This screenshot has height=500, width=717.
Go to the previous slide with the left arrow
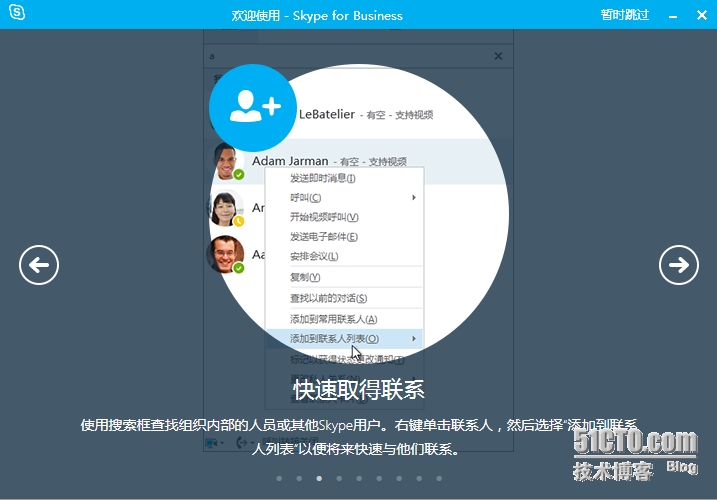click(39, 265)
